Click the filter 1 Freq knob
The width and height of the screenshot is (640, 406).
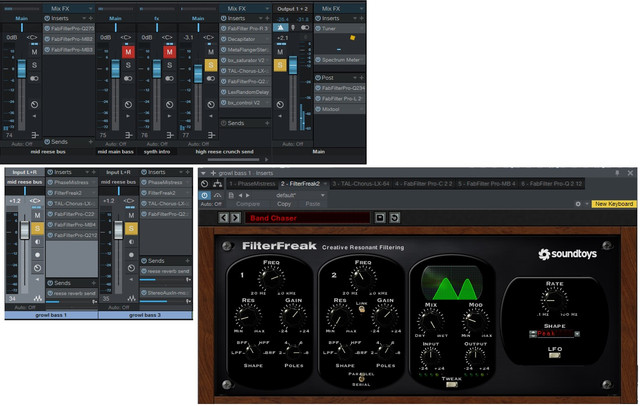271,278
